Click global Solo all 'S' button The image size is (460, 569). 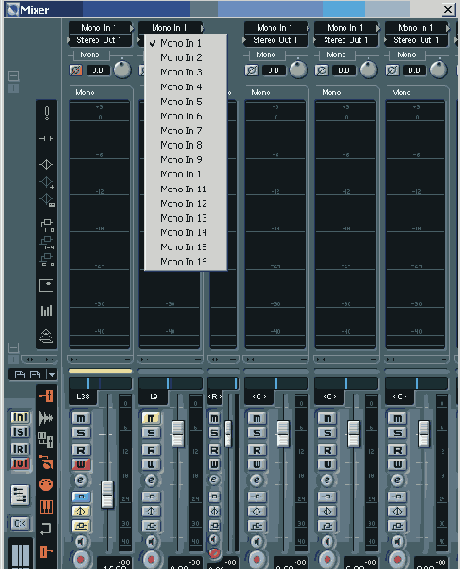coord(20,432)
